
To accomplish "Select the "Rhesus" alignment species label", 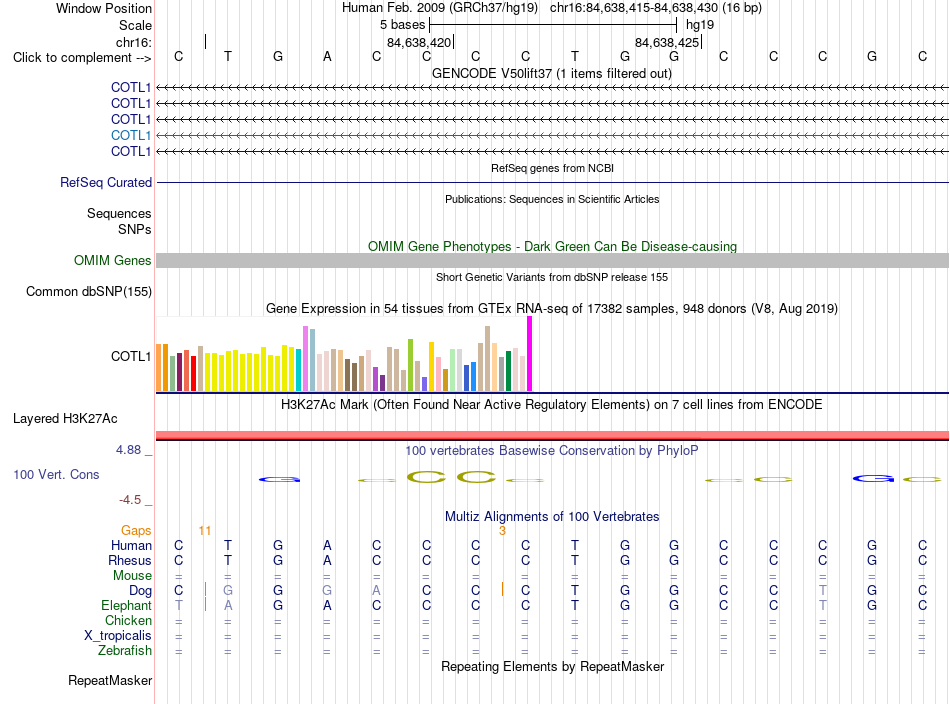I will 130,560.
